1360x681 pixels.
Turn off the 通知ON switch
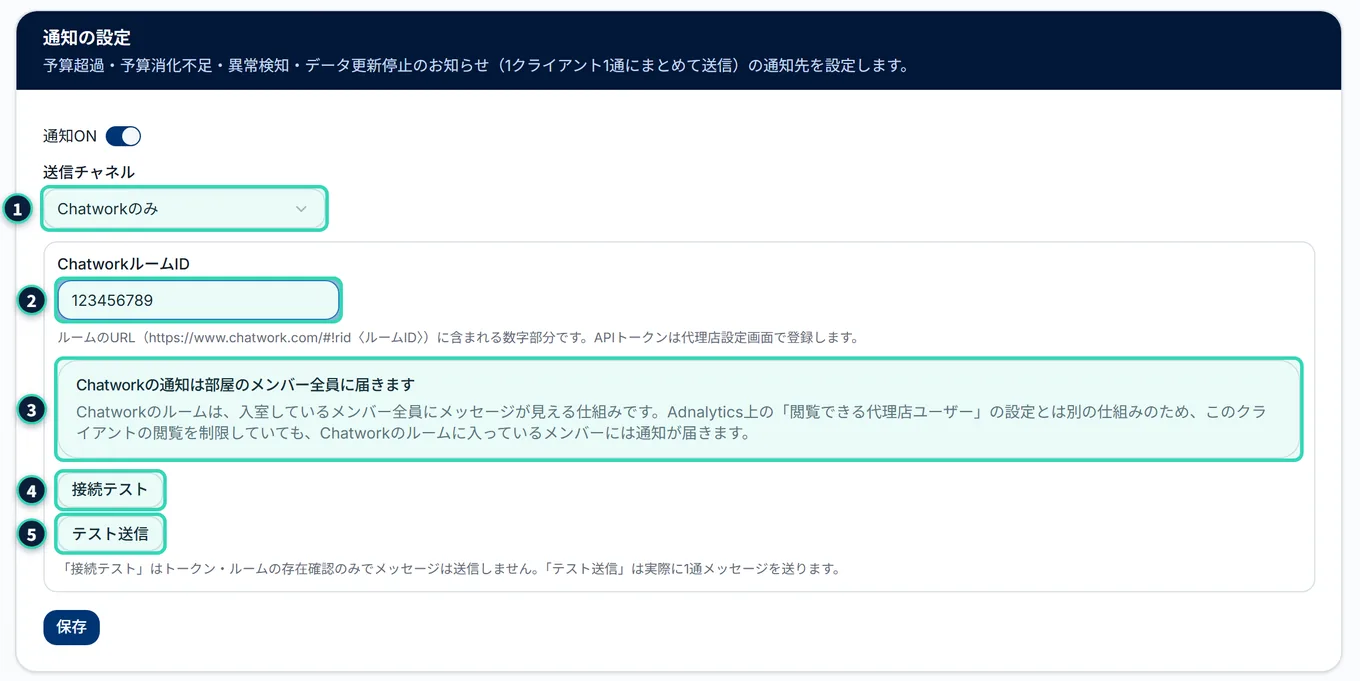pyautogui.click(x=123, y=136)
